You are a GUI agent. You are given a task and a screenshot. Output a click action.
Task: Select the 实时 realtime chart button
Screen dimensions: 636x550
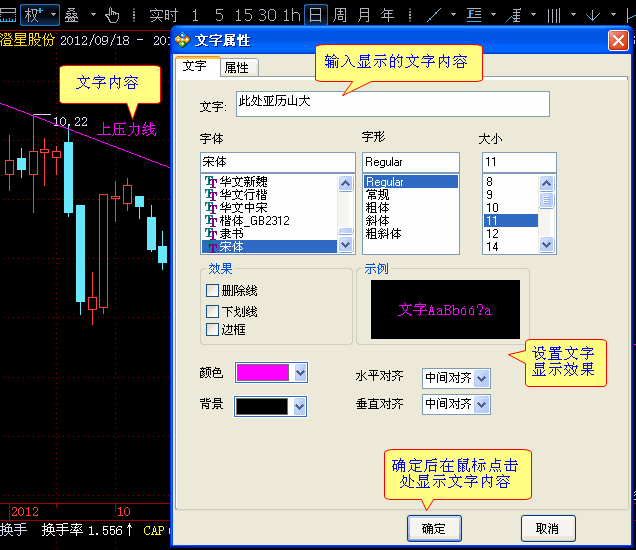coord(163,15)
